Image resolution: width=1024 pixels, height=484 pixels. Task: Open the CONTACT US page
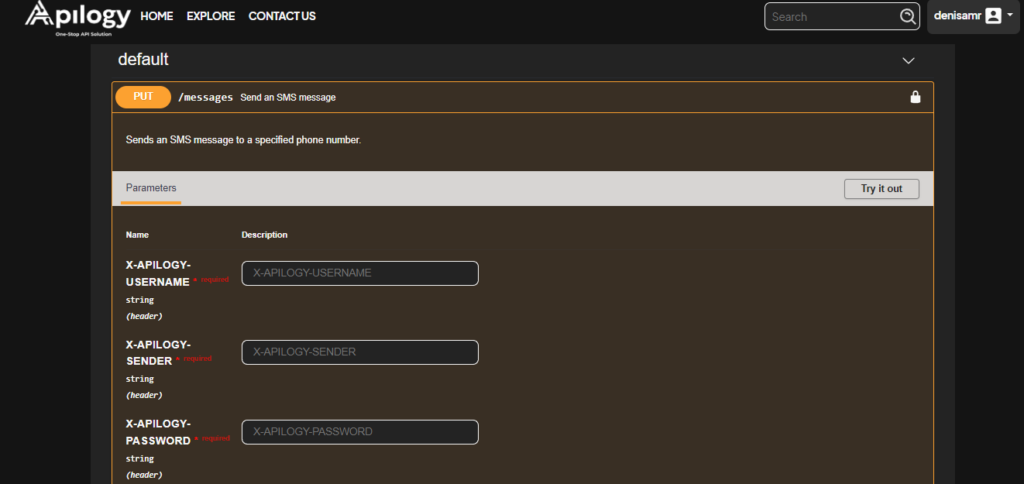(x=282, y=16)
